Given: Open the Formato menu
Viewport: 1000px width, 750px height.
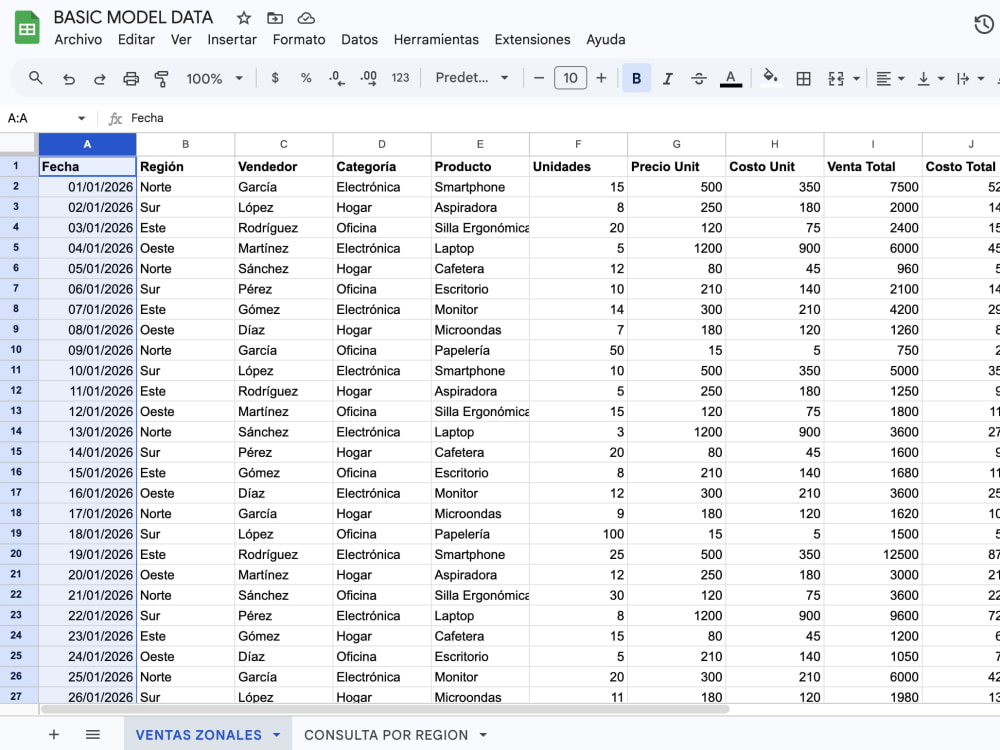Looking at the screenshot, I should (x=298, y=40).
